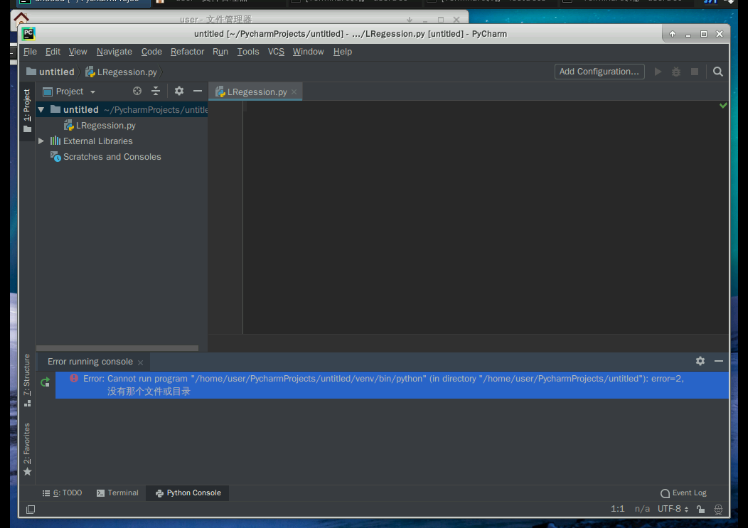Toggle the 1: Project side tool window

[27, 111]
